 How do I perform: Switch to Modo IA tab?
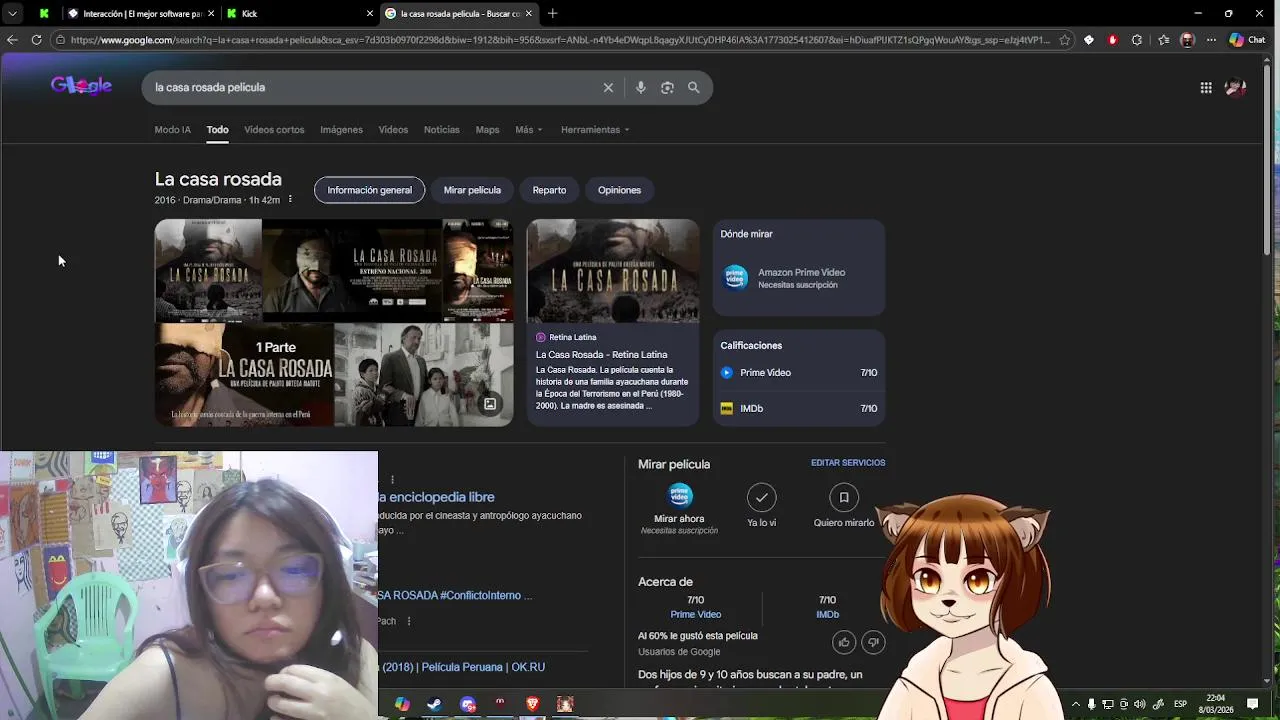pos(172,129)
